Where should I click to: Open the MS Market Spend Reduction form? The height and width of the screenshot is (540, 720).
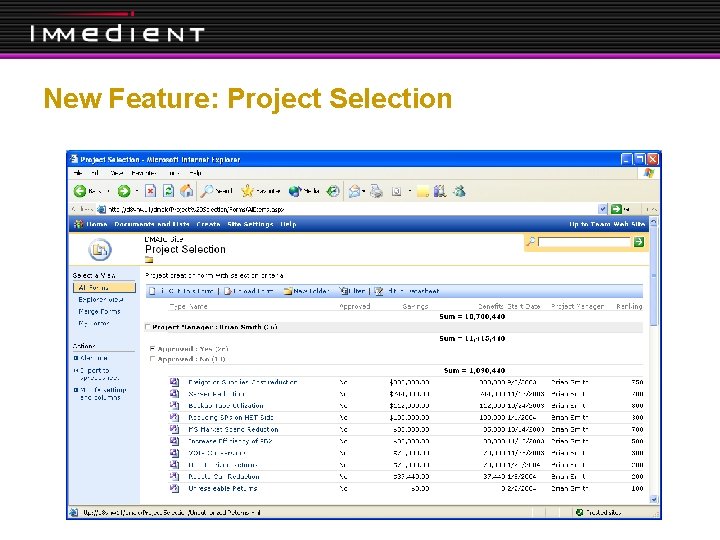pyautogui.click(x=233, y=429)
